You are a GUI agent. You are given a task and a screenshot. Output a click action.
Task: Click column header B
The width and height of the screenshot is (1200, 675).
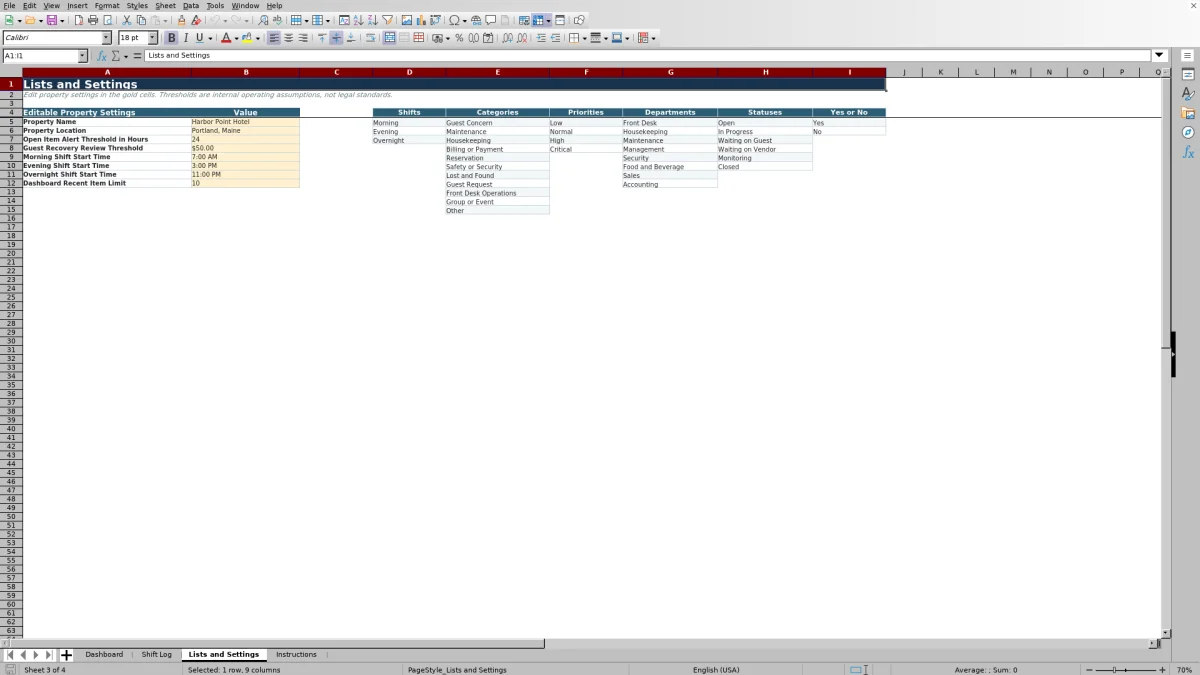[x=245, y=72]
